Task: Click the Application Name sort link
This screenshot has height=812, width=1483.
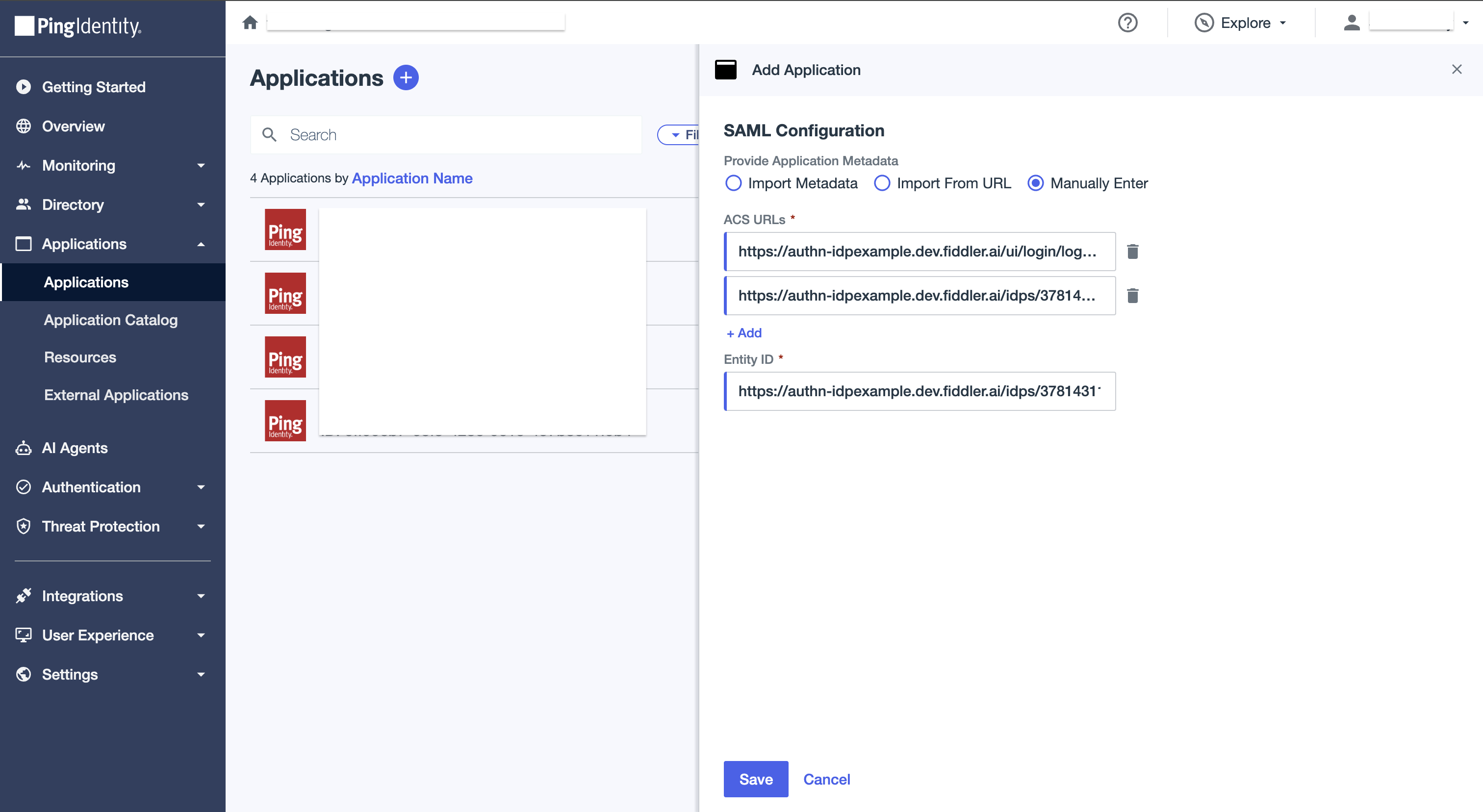Action: tap(411, 178)
